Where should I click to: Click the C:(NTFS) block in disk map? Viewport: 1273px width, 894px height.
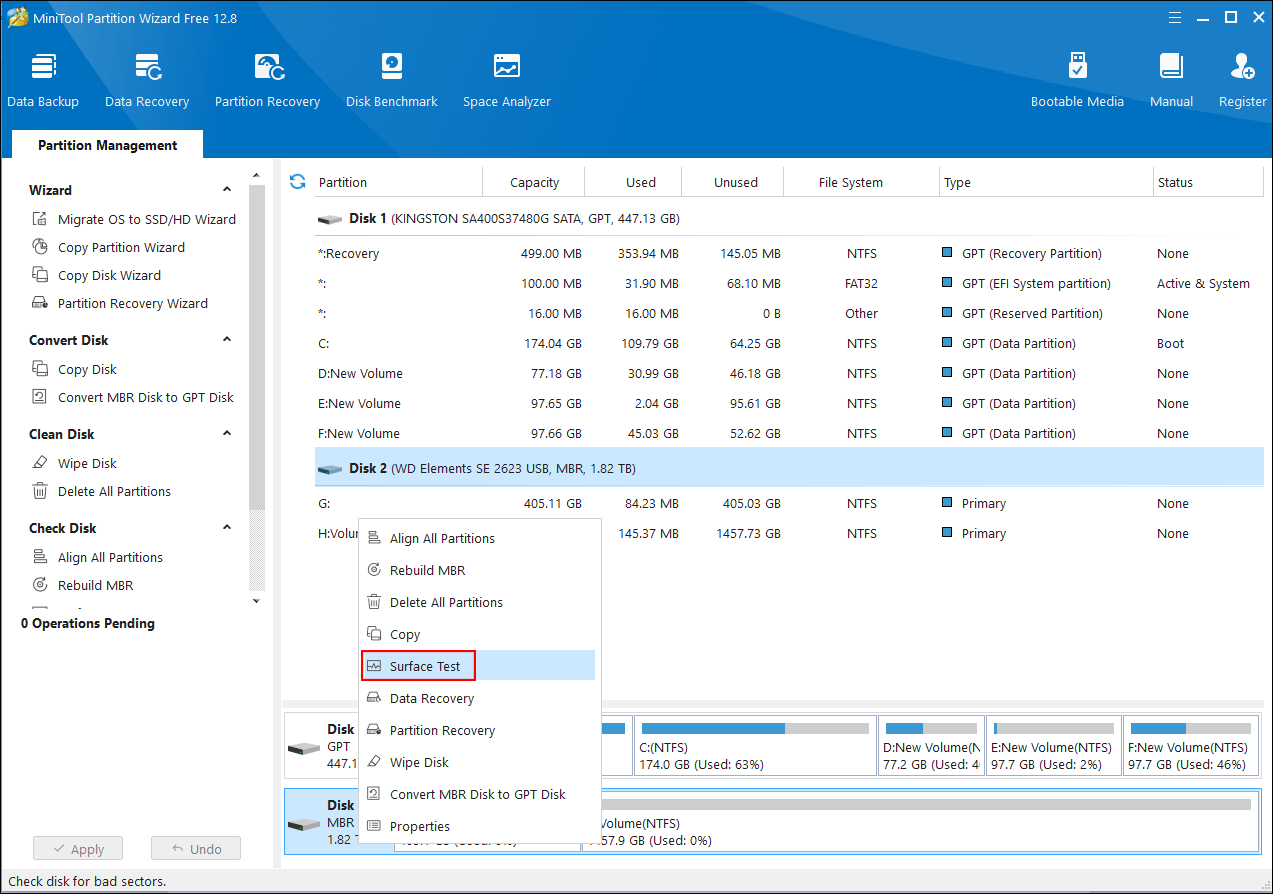[x=755, y=745]
